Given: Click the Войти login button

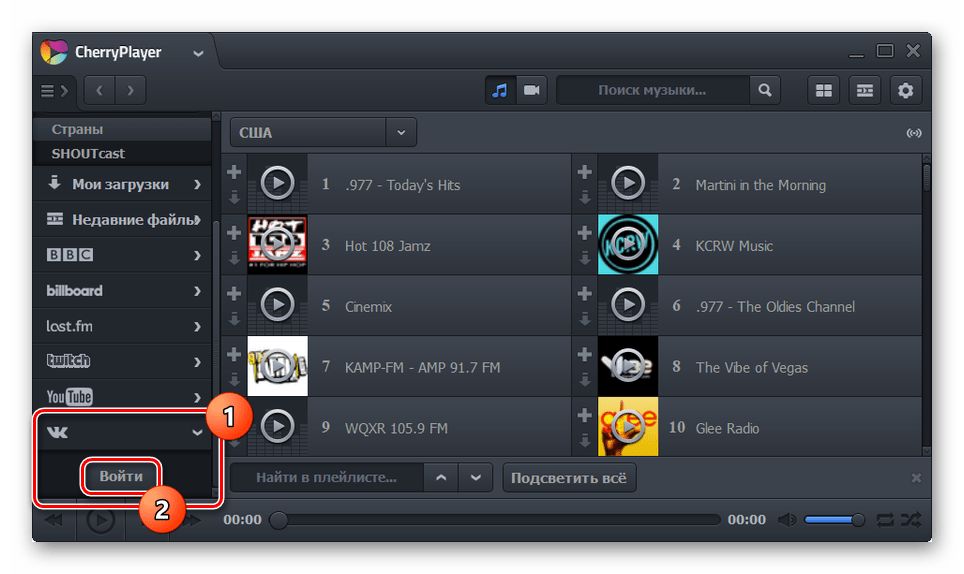Looking at the screenshot, I should click(x=121, y=476).
